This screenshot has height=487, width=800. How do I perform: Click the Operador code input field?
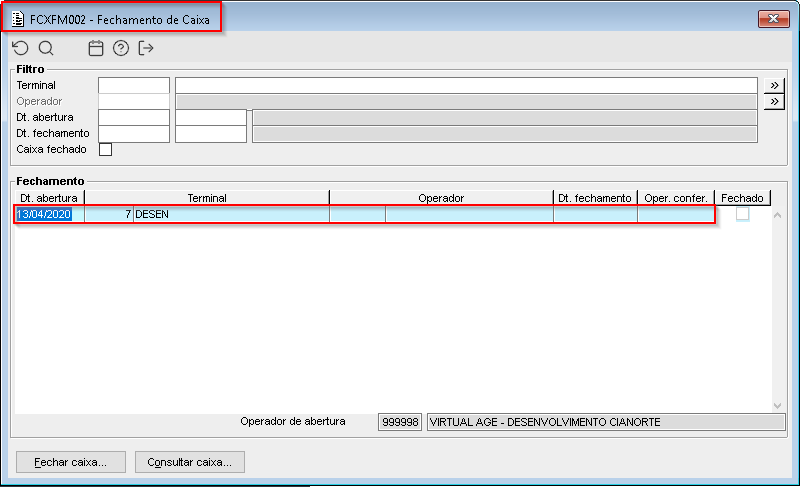[x=134, y=101]
